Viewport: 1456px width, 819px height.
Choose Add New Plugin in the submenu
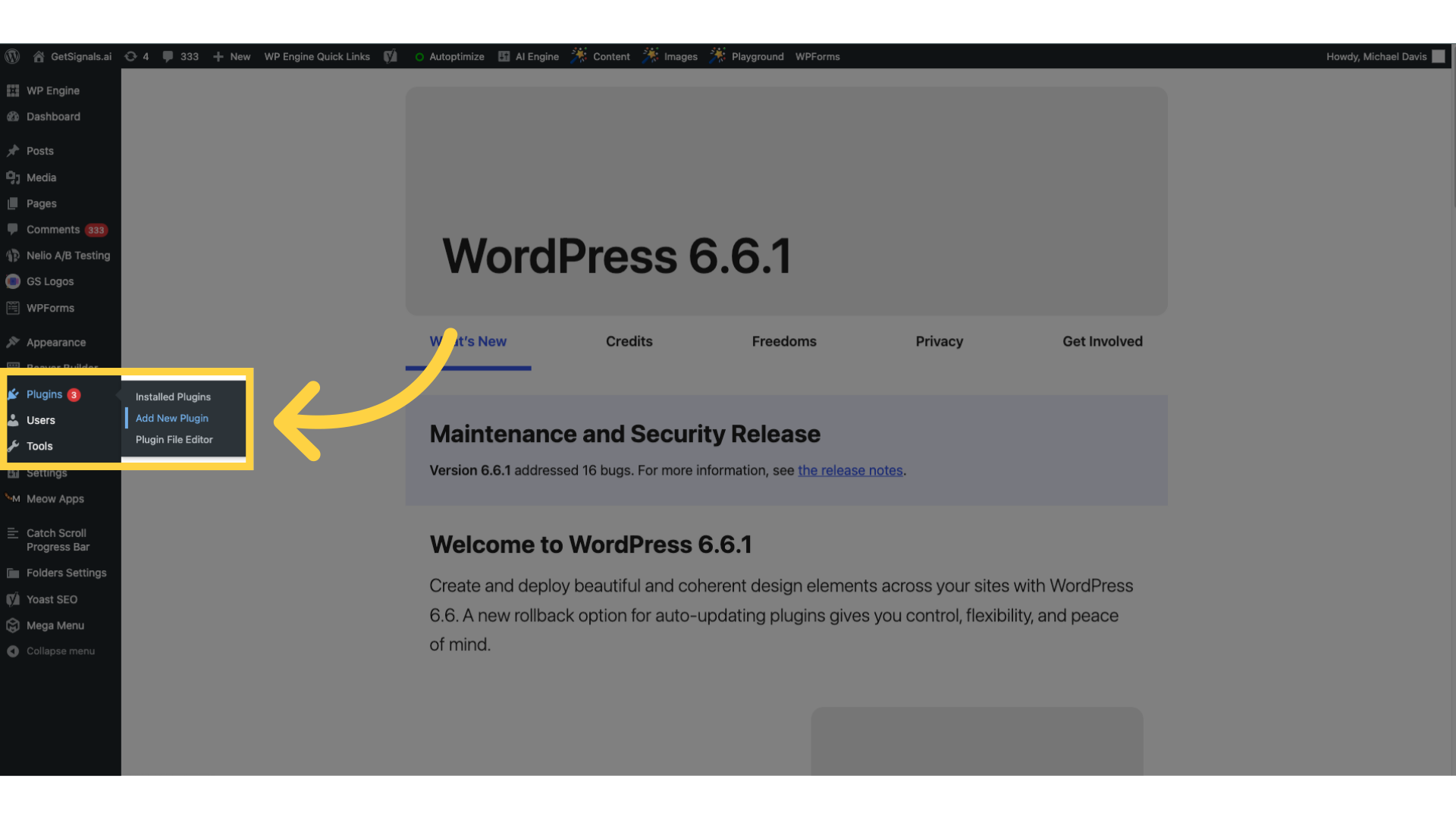[x=172, y=418]
